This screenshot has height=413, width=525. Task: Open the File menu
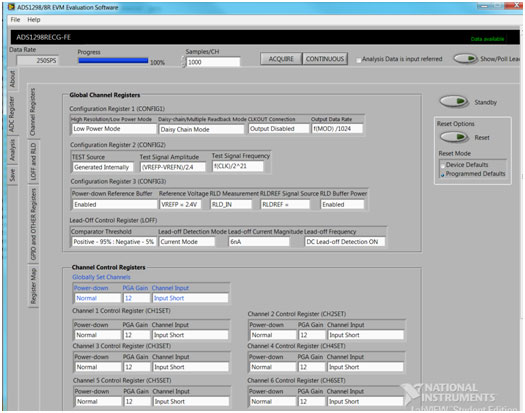(x=15, y=20)
